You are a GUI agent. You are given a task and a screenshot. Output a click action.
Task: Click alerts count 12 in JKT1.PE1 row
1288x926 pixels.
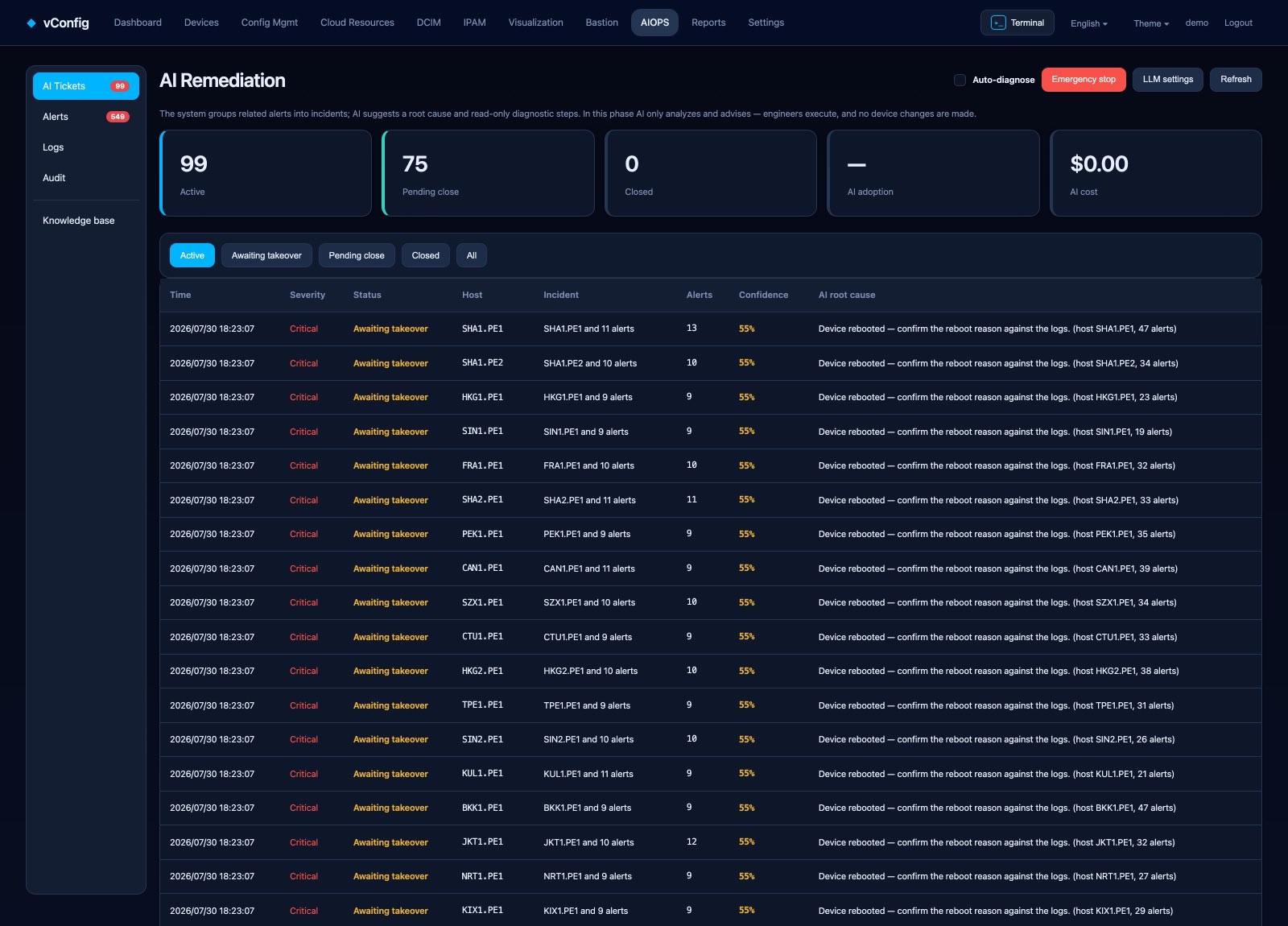(x=691, y=842)
